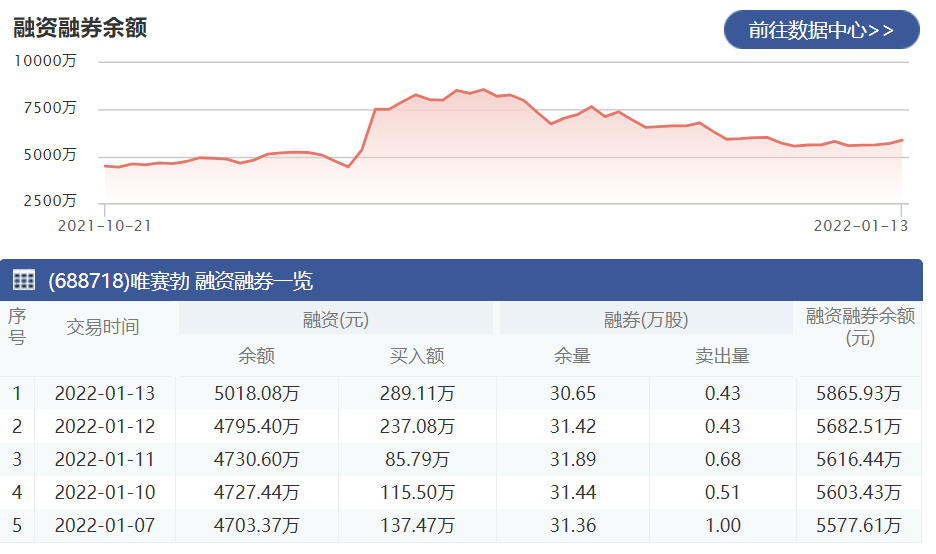This screenshot has height=554, width=936.
Task: Click the 4727.44万 balance cell
Action: [257, 492]
